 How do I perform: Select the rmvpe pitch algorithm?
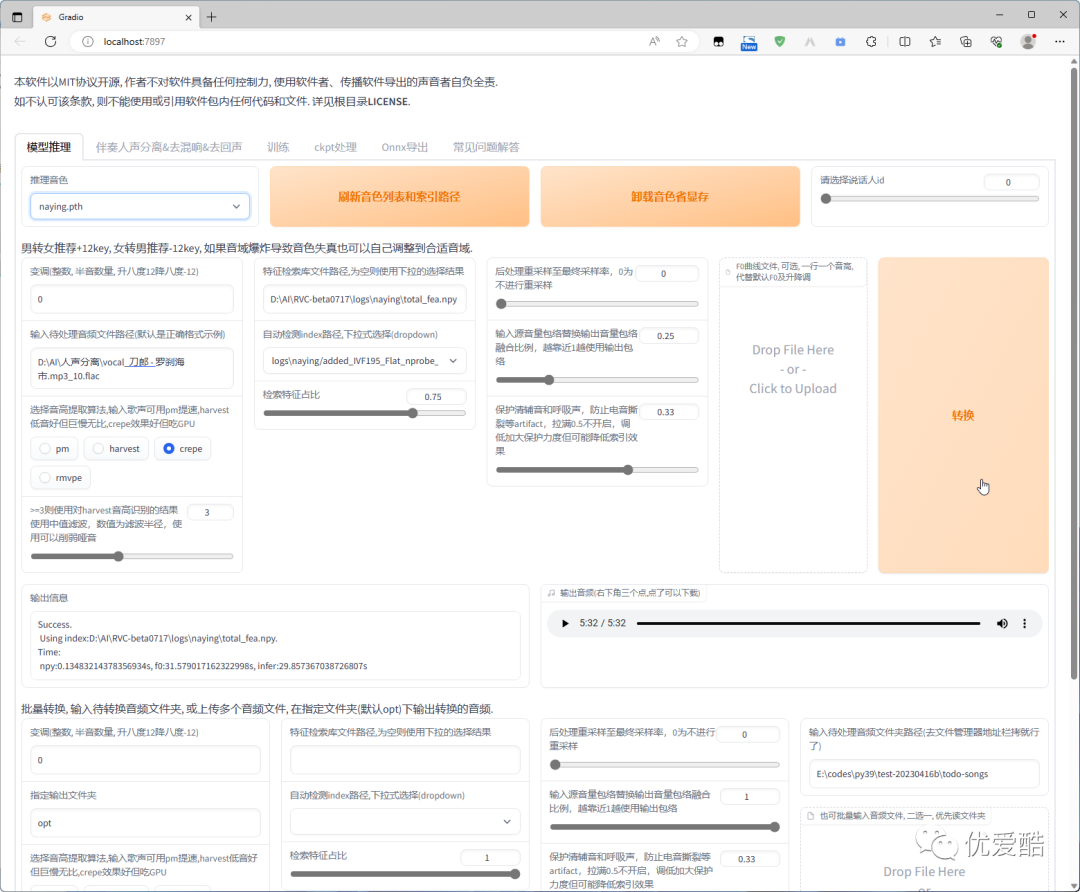[61, 477]
